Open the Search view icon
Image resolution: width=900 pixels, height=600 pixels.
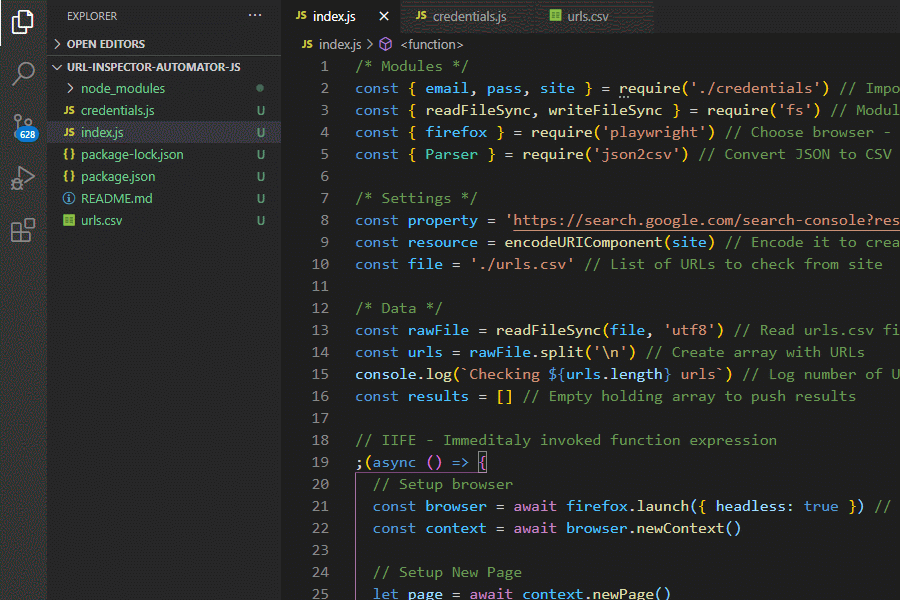[23, 74]
